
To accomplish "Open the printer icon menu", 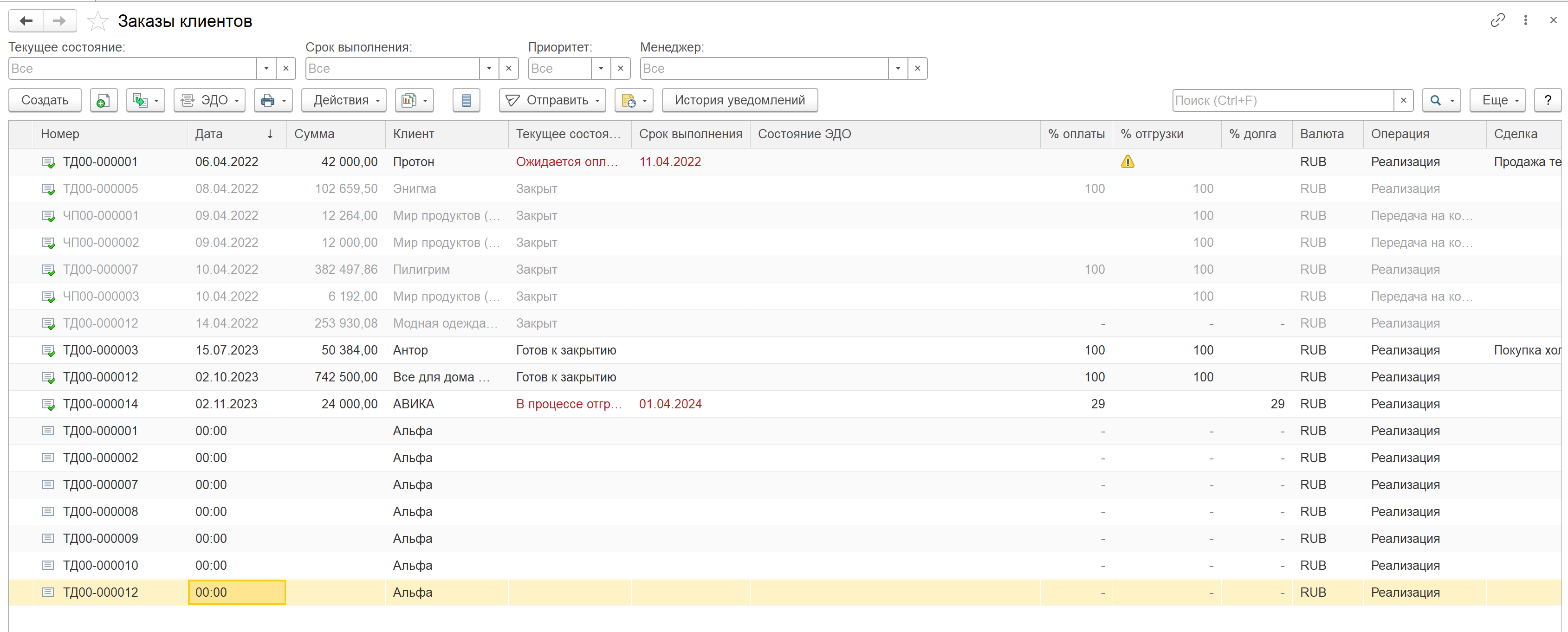I will (x=273, y=100).
